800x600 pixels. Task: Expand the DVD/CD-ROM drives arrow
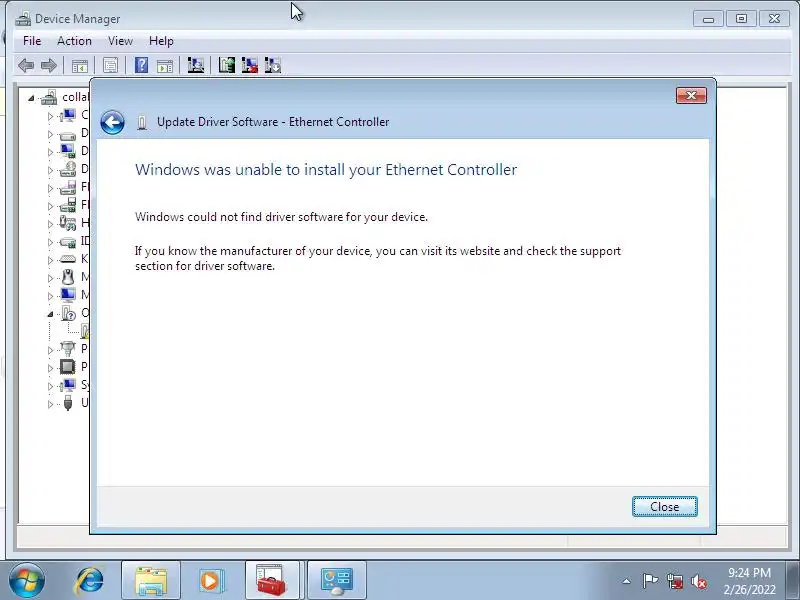point(50,170)
